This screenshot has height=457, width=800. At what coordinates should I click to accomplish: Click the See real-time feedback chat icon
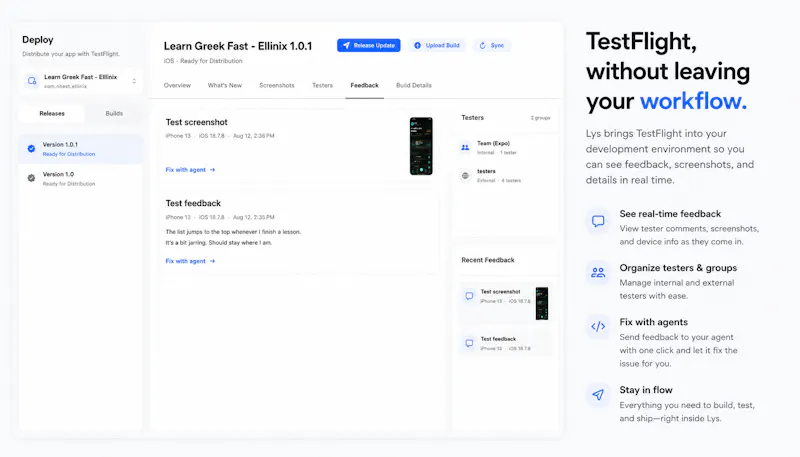(598, 221)
